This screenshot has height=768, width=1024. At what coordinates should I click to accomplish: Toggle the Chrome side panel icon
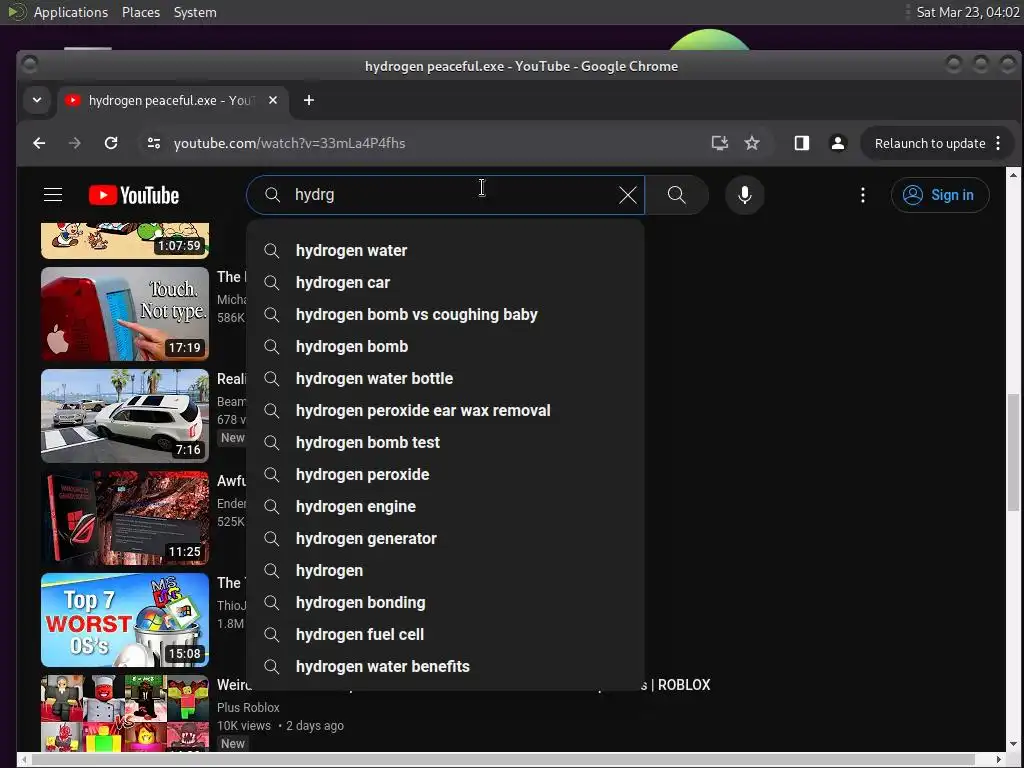pyautogui.click(x=801, y=143)
